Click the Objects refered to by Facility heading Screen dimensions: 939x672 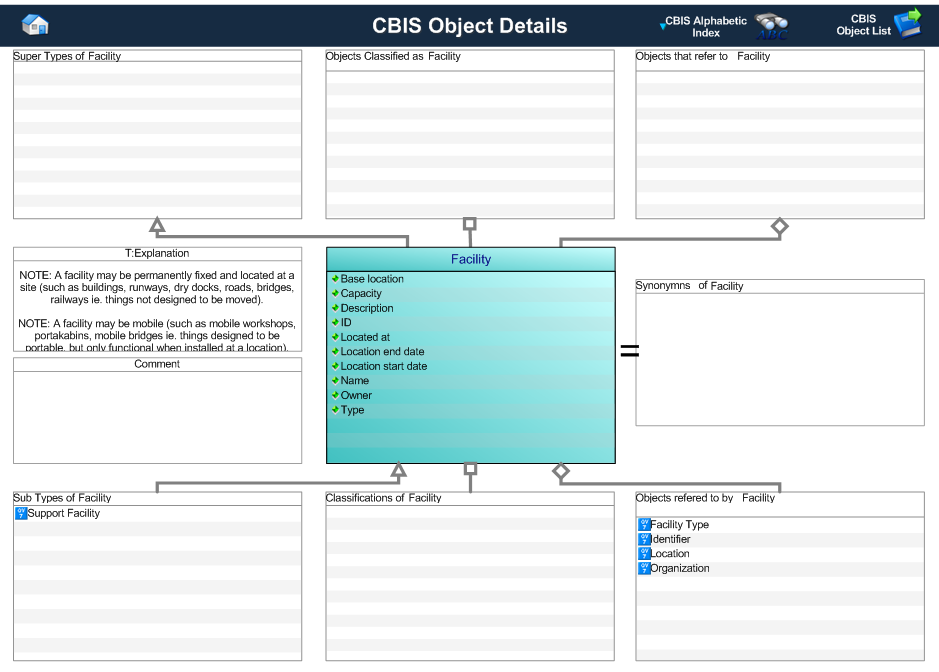[705, 498]
